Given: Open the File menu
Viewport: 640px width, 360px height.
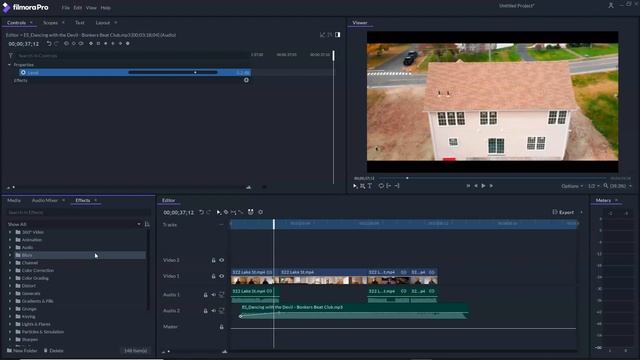Looking at the screenshot, I should (x=65, y=8).
